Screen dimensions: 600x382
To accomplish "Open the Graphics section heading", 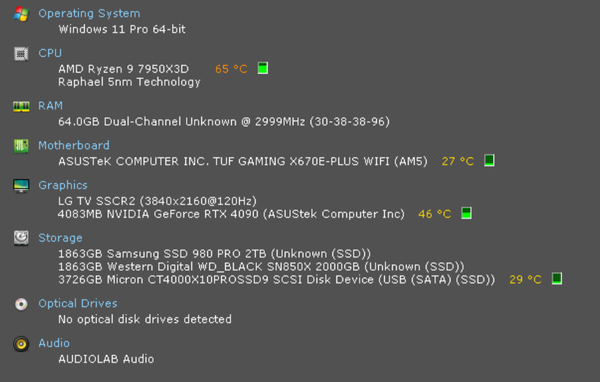I will (63, 185).
